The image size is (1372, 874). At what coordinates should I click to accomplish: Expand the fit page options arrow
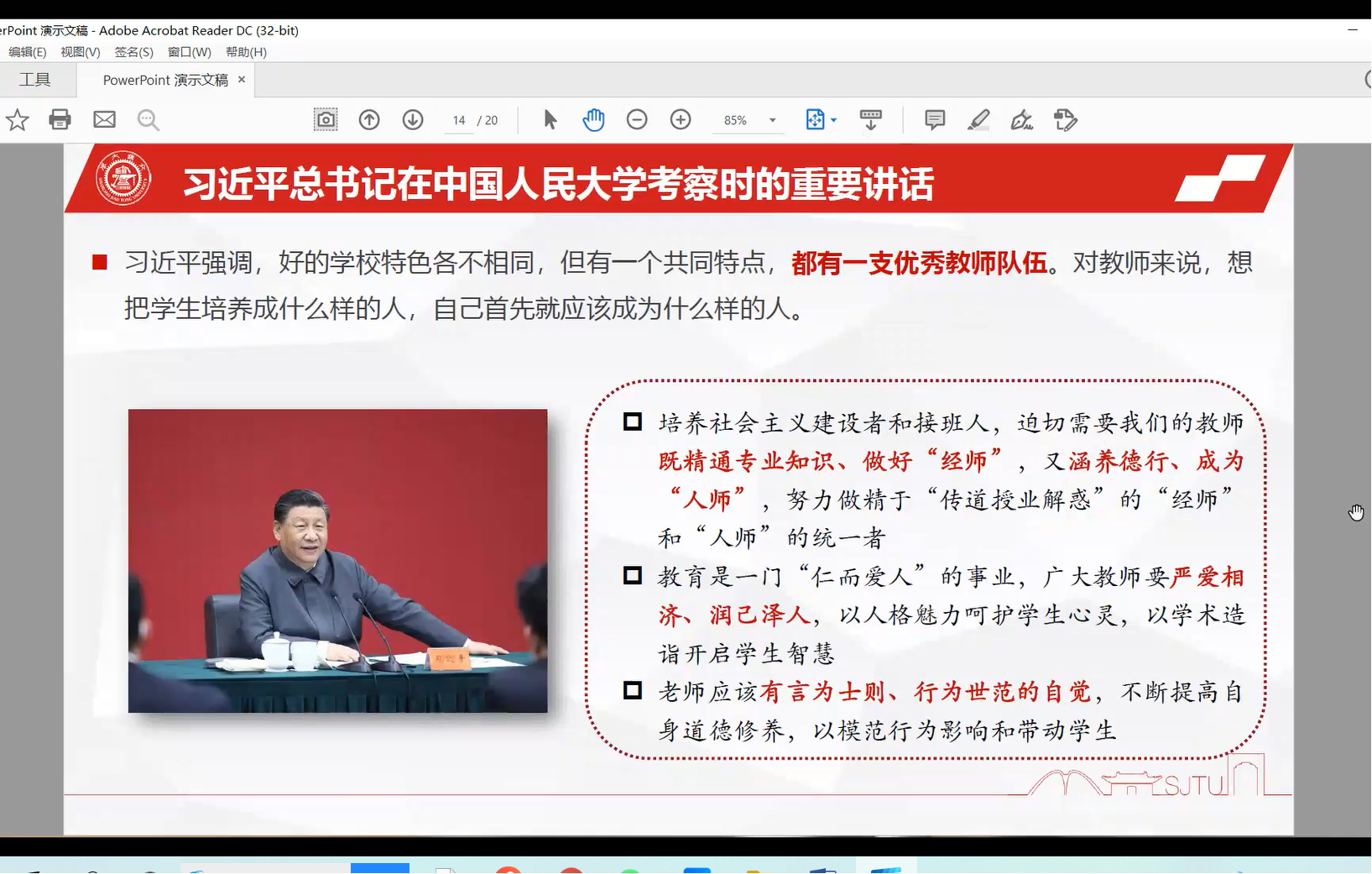pos(833,120)
